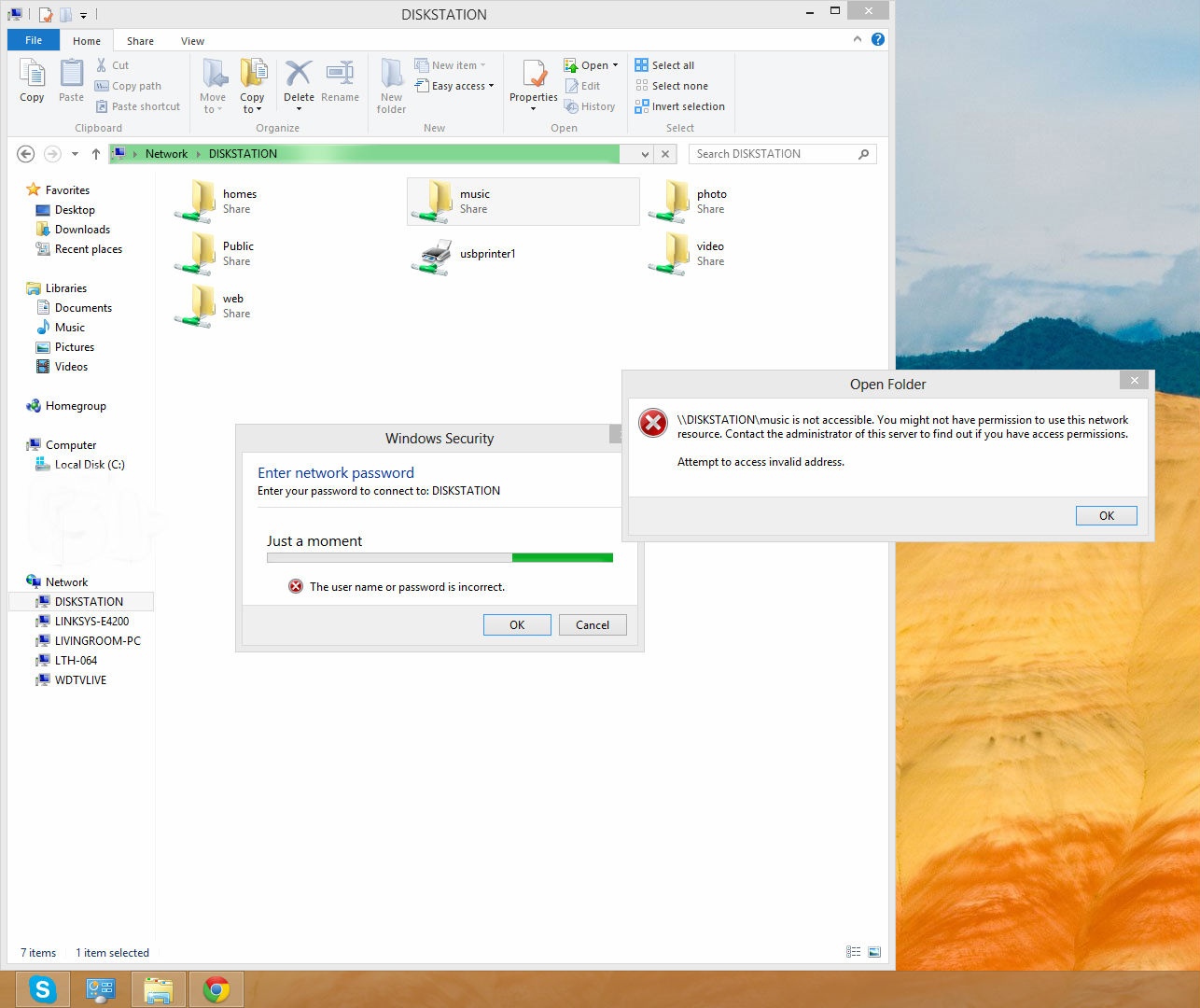Click the Delete X icon
This screenshot has height=1008, width=1200.
[299, 73]
